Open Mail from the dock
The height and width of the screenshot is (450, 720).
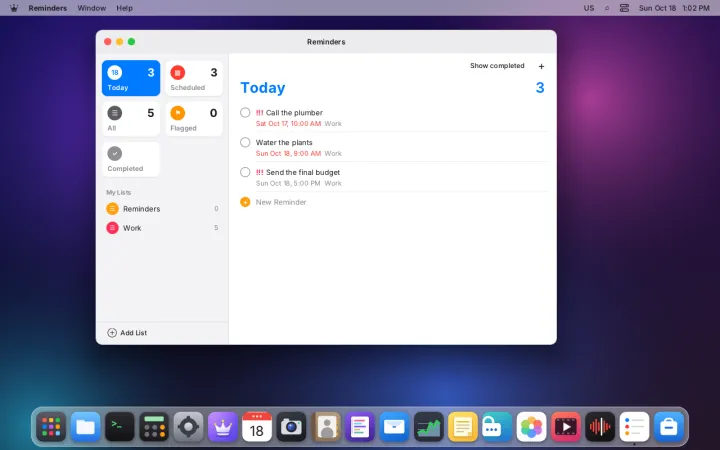(394, 427)
